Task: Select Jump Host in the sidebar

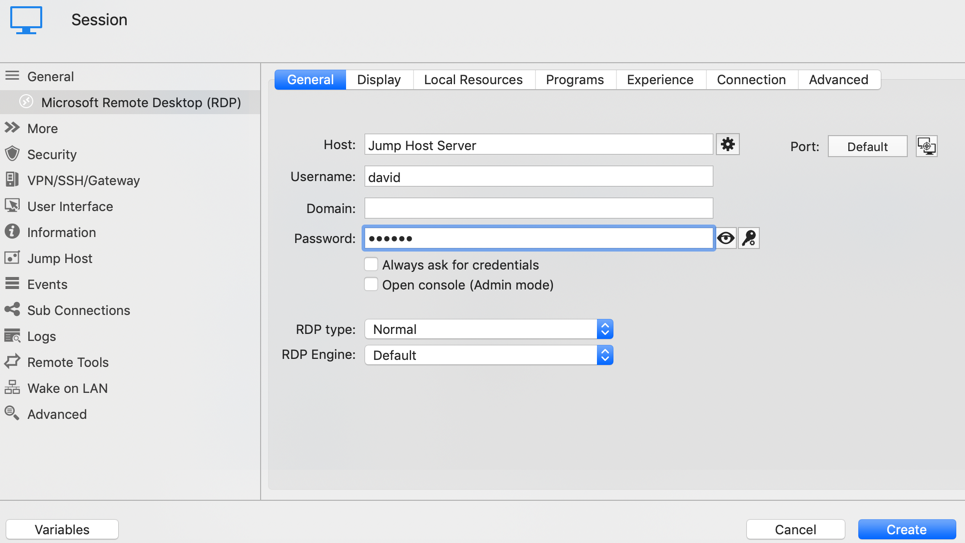Action: (x=59, y=258)
